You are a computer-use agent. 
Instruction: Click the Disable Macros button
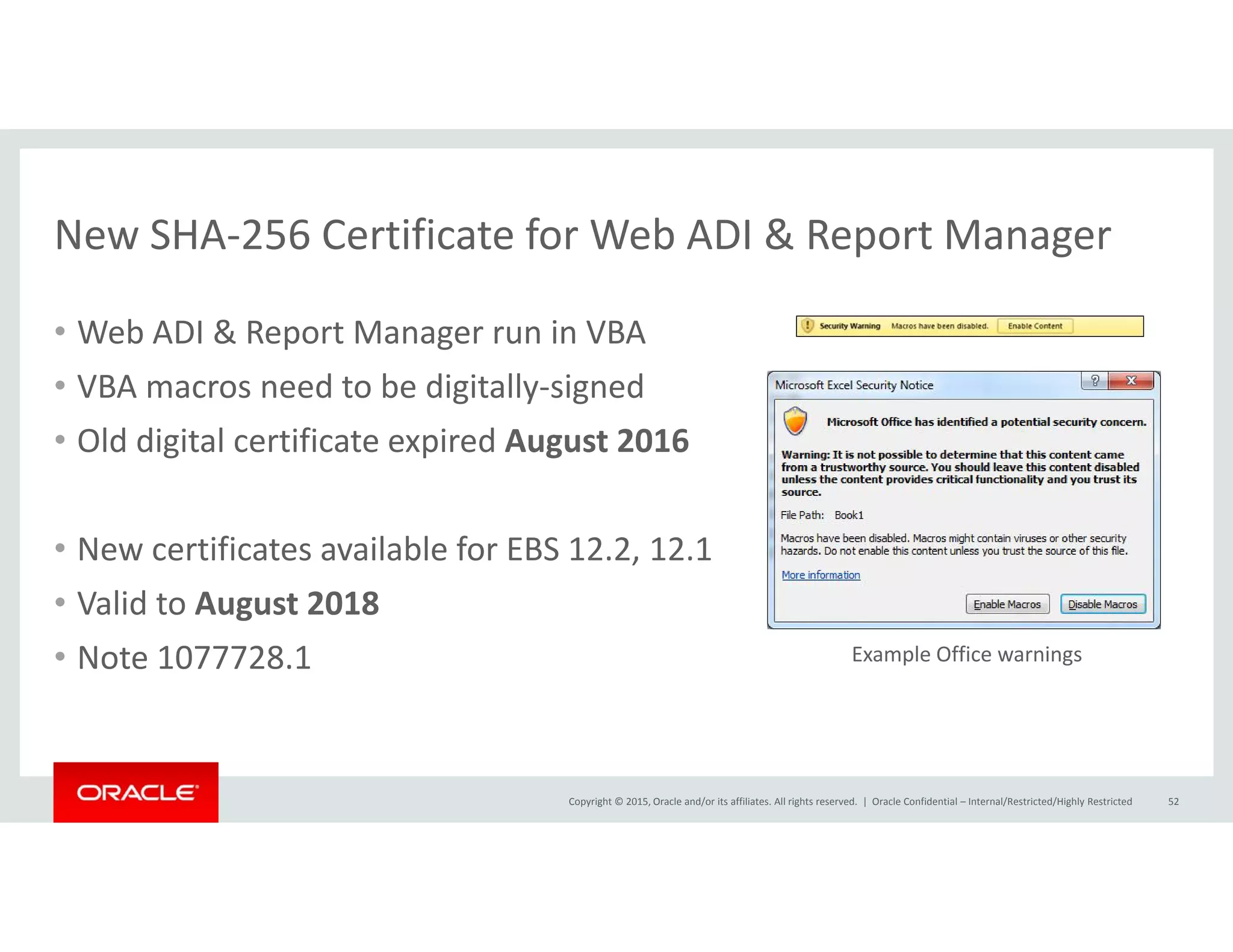[x=1102, y=604]
